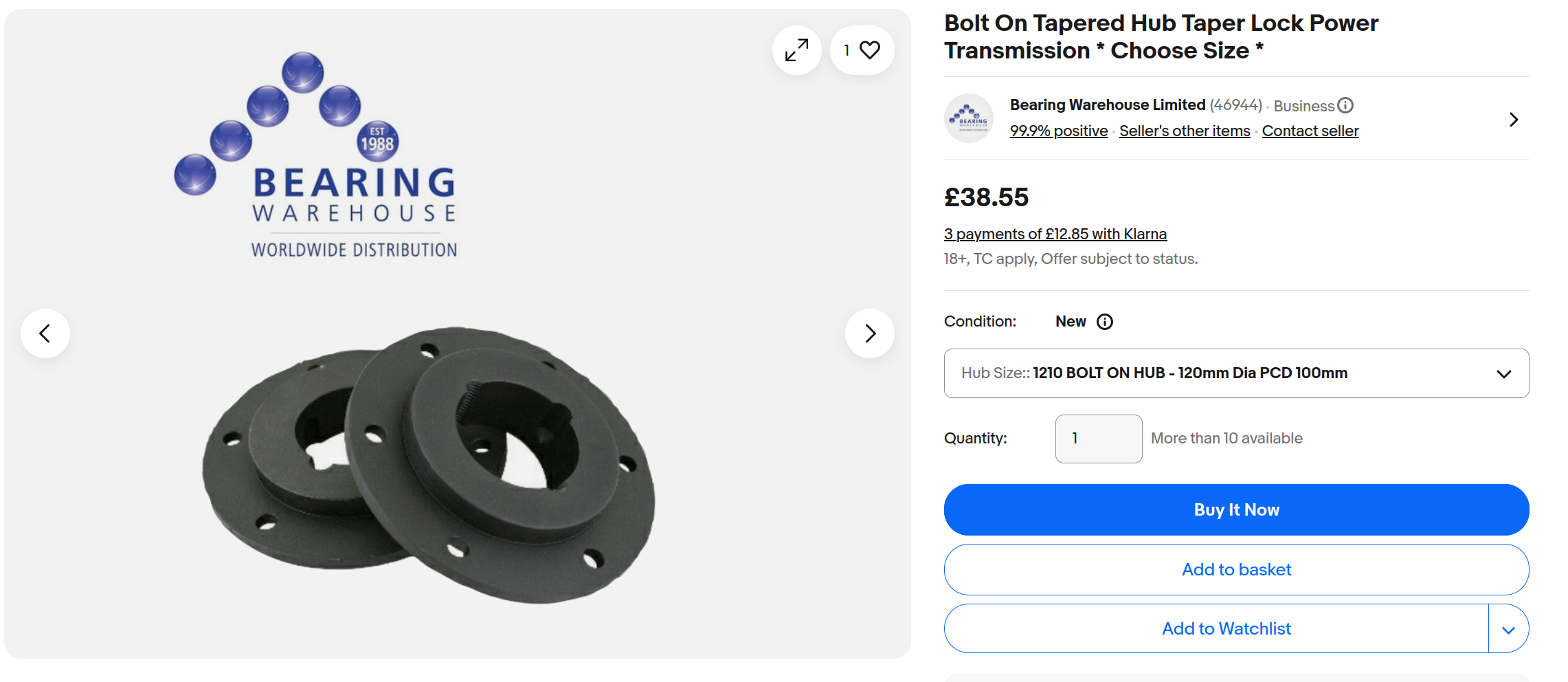1568x682 pixels.
Task: Open 99.9% positive feedback link
Action: [x=1058, y=131]
